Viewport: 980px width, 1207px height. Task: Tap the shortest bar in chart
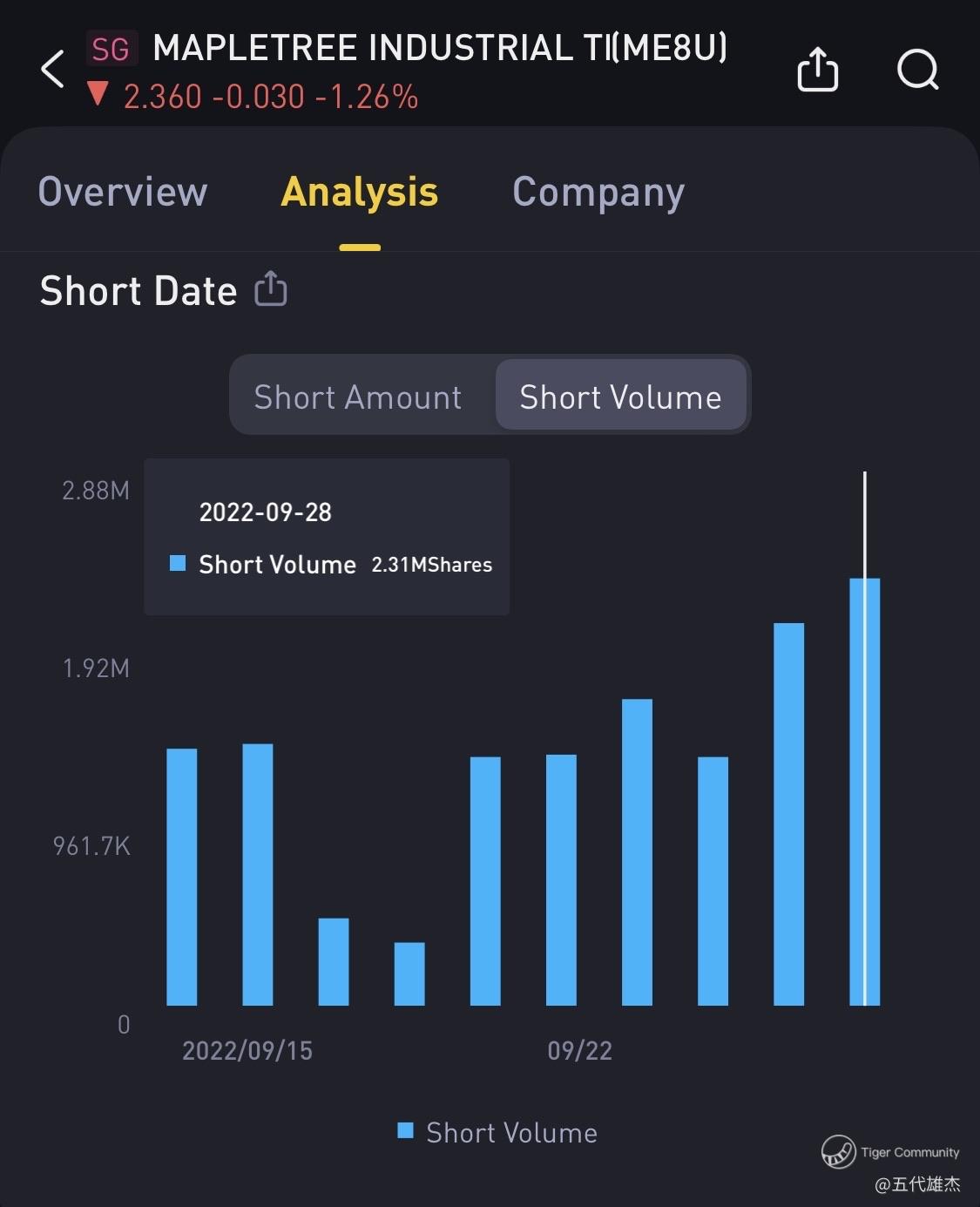click(409, 973)
